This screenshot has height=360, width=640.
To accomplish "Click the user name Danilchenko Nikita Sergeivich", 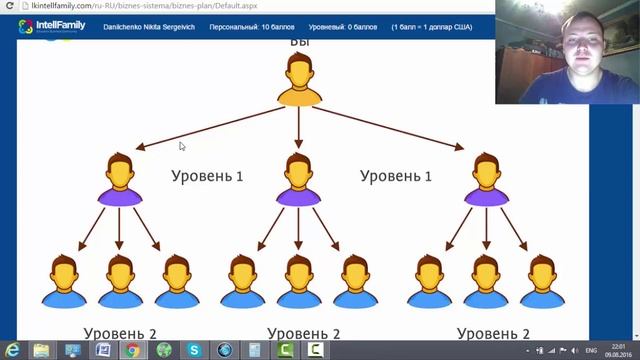I will click(x=149, y=27).
